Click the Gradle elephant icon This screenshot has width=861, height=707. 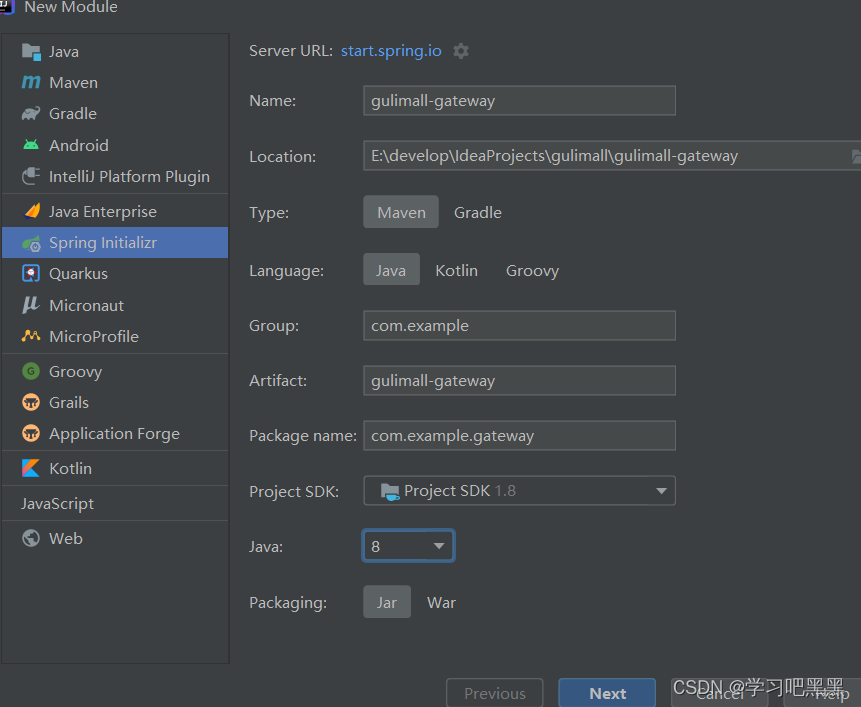[x=31, y=114]
